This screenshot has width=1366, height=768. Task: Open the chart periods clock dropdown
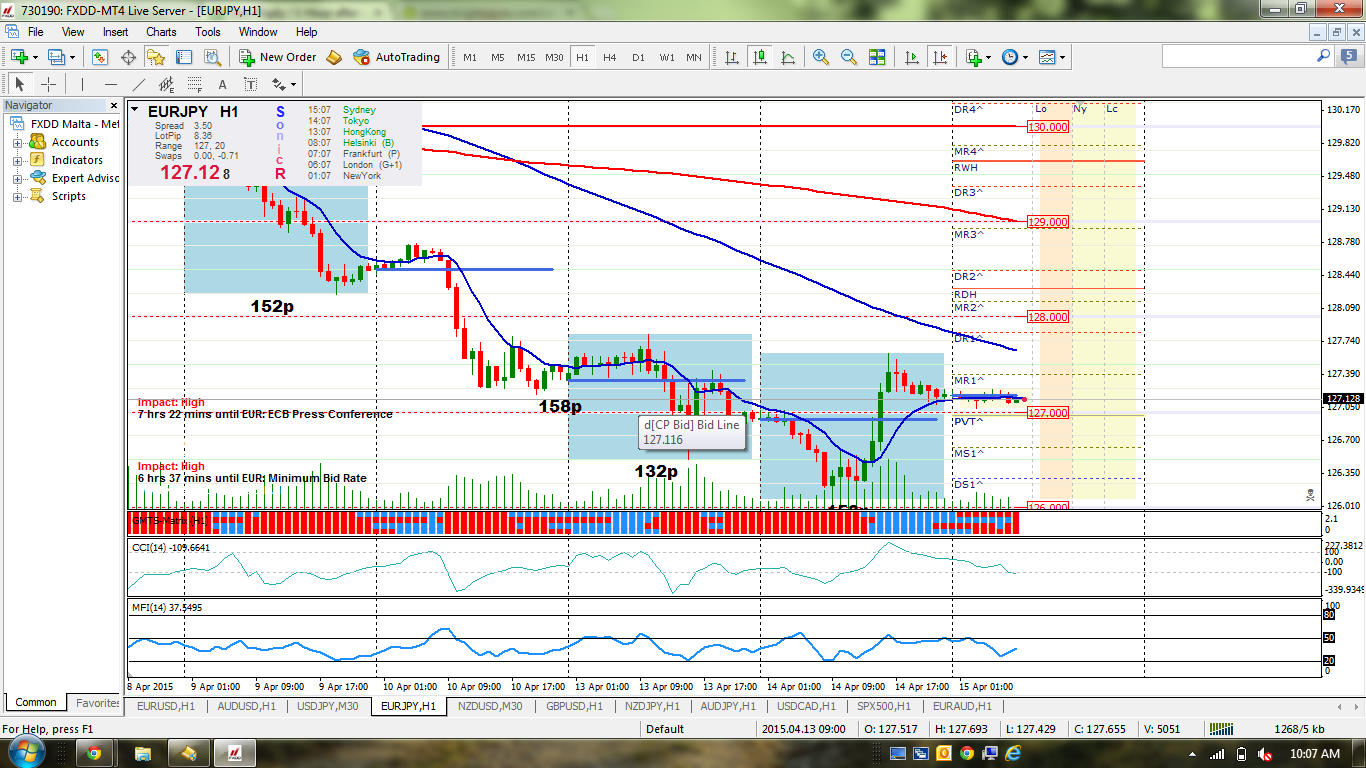tap(1014, 57)
